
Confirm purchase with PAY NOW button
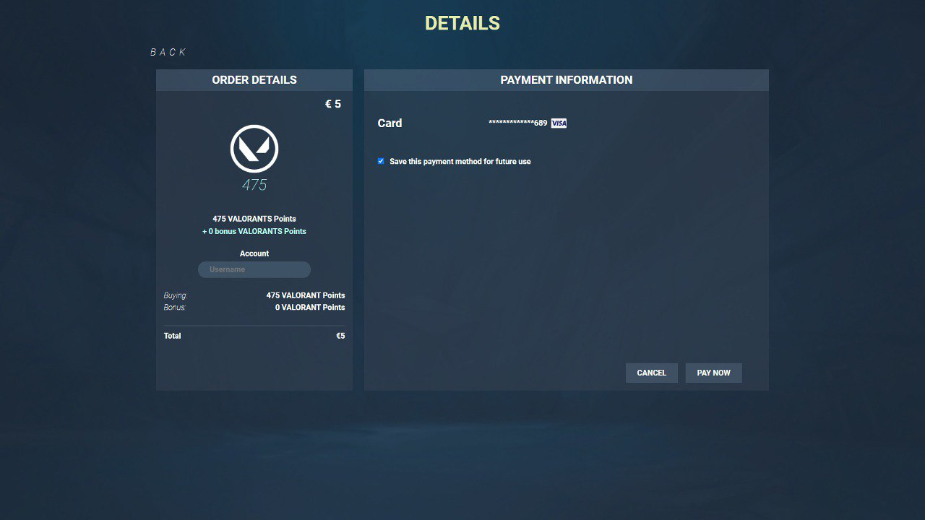(713, 373)
